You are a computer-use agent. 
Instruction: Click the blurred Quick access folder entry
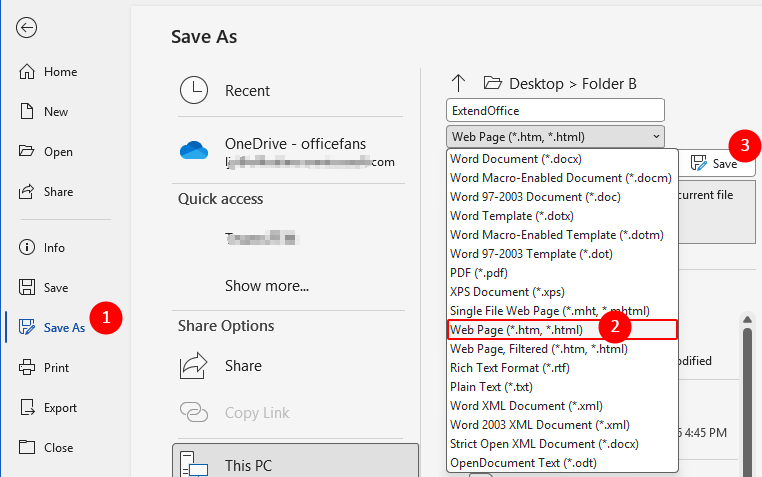point(261,238)
